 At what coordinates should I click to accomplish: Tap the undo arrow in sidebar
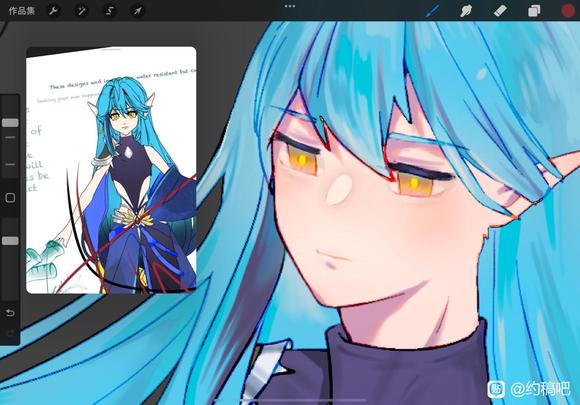[x=10, y=313]
